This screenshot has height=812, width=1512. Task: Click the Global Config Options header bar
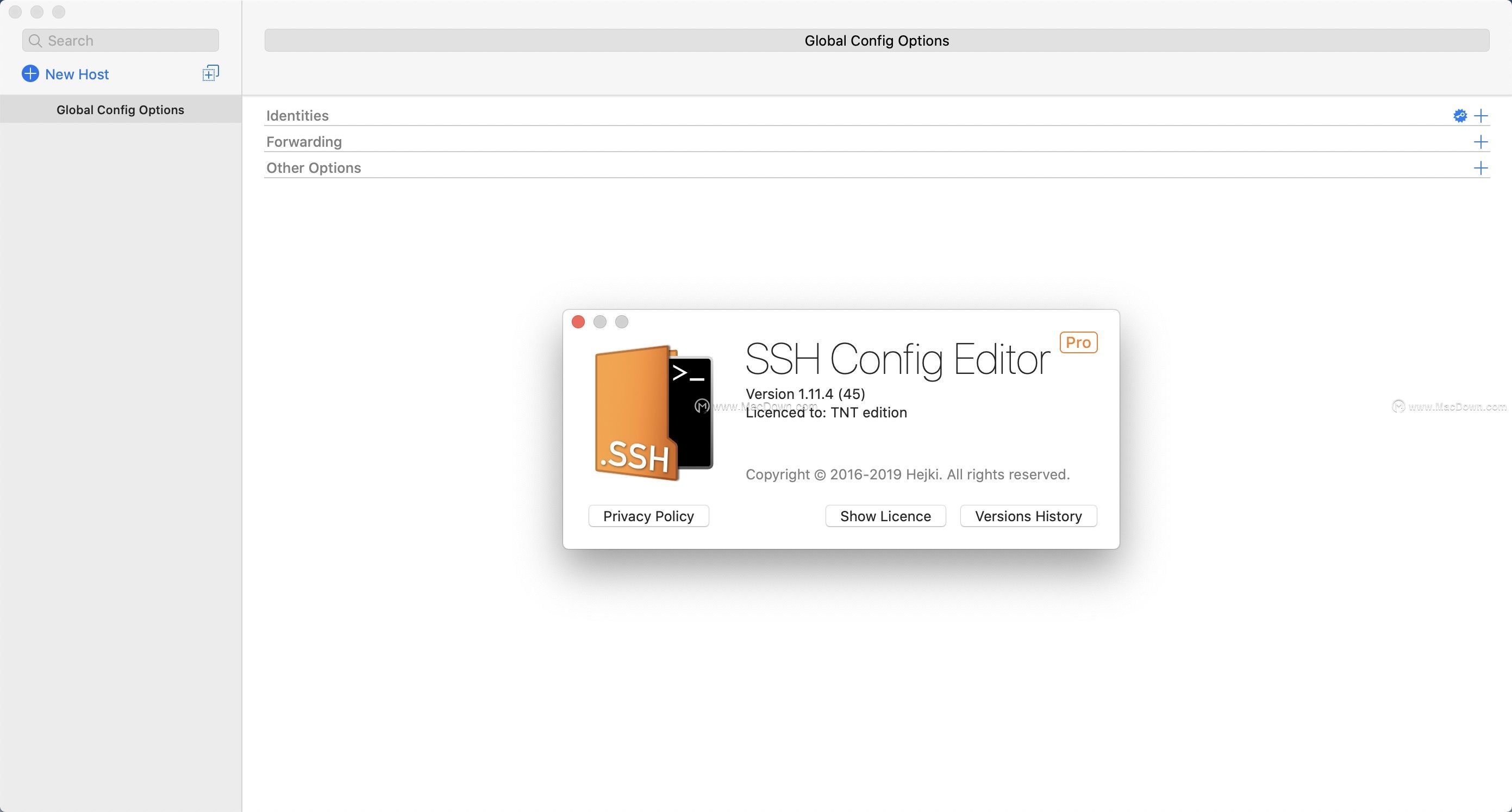877,41
